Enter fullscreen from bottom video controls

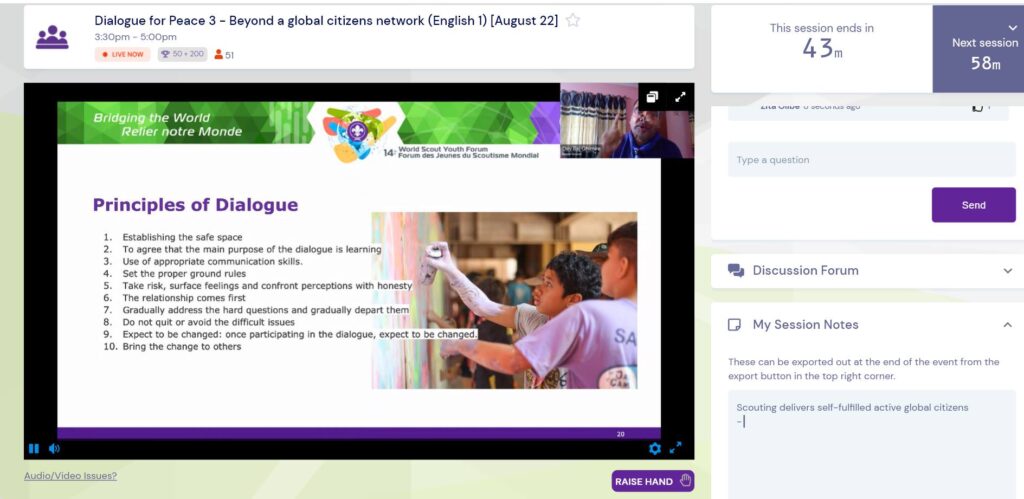click(x=676, y=448)
